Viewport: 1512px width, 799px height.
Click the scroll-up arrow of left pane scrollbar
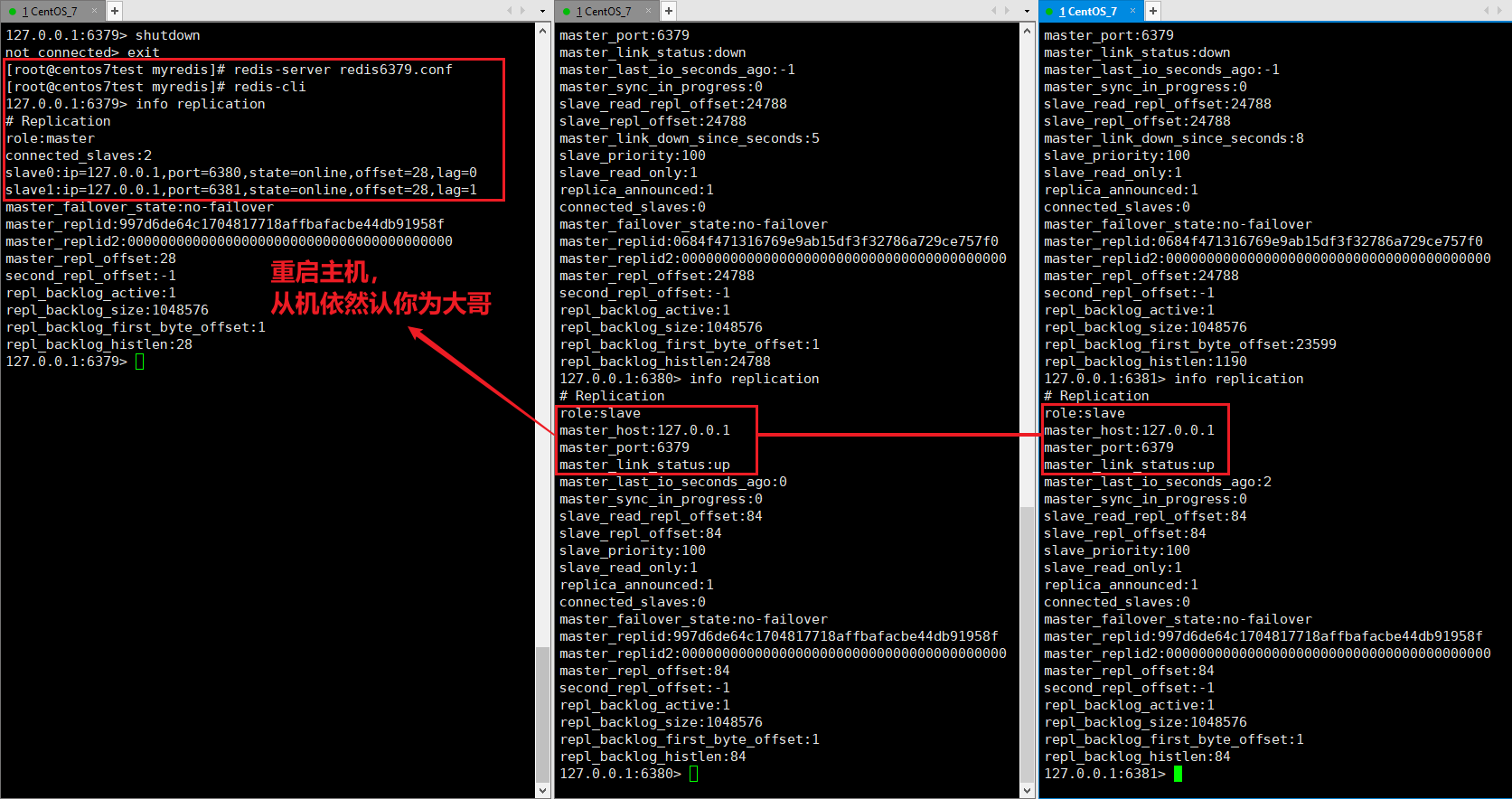pyautogui.click(x=543, y=31)
